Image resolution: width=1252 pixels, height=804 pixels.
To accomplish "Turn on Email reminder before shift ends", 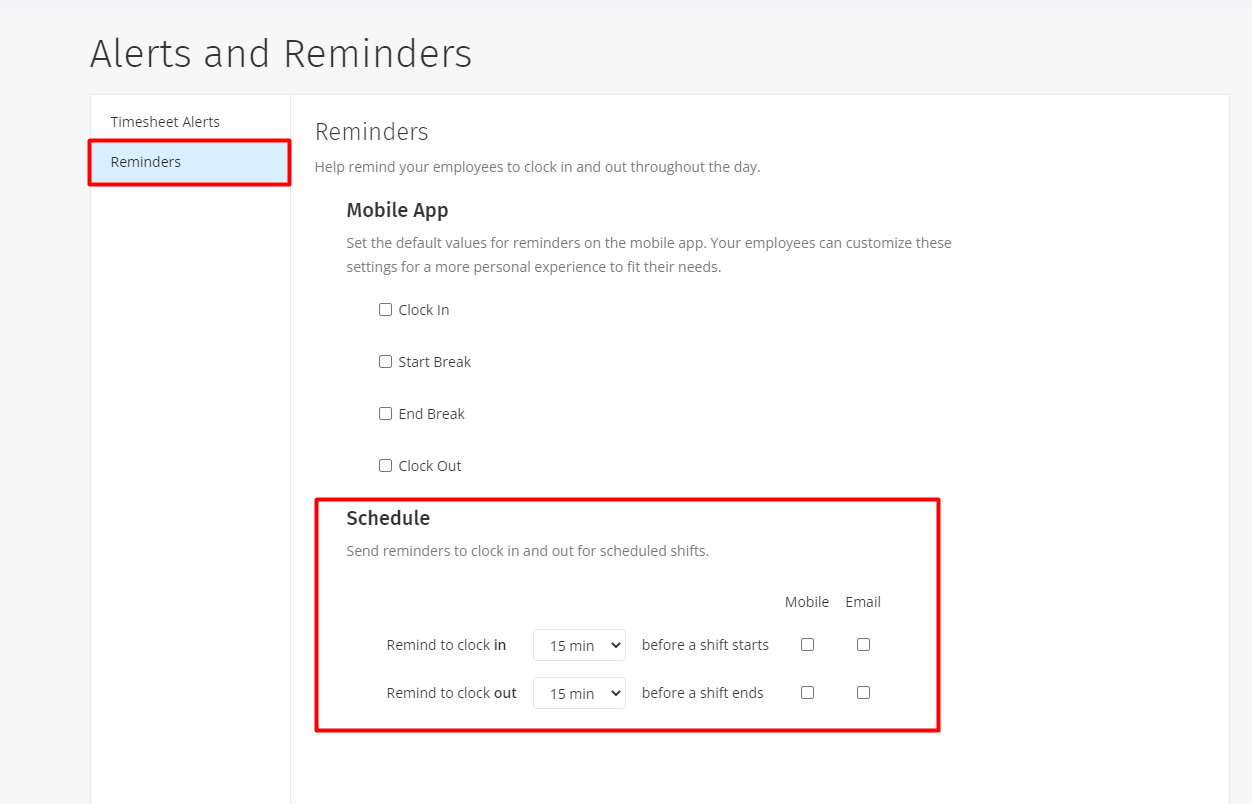I will [863, 693].
